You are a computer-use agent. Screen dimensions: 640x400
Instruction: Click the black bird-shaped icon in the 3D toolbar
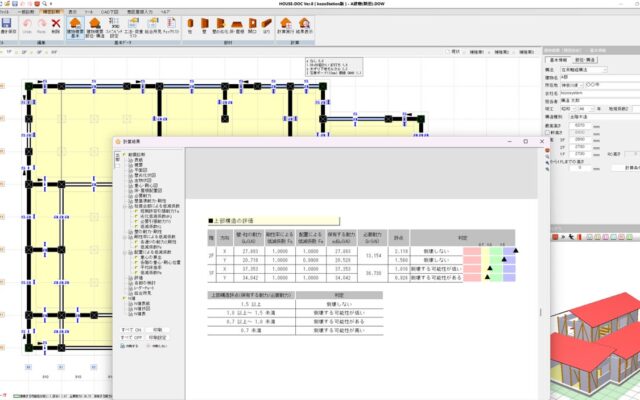click(571, 237)
